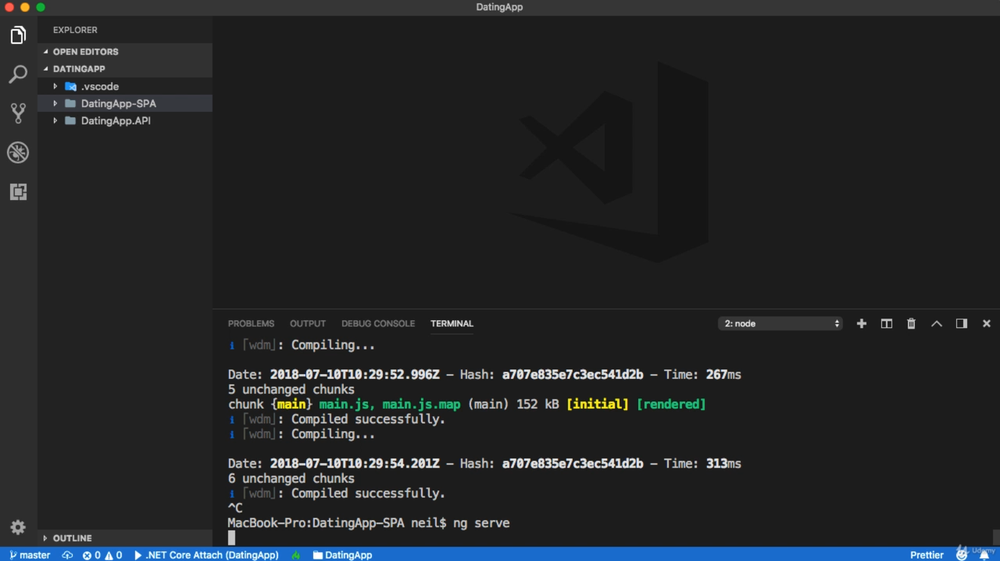Select the 2: node terminal dropdown
The image size is (1000, 561).
[780, 324]
